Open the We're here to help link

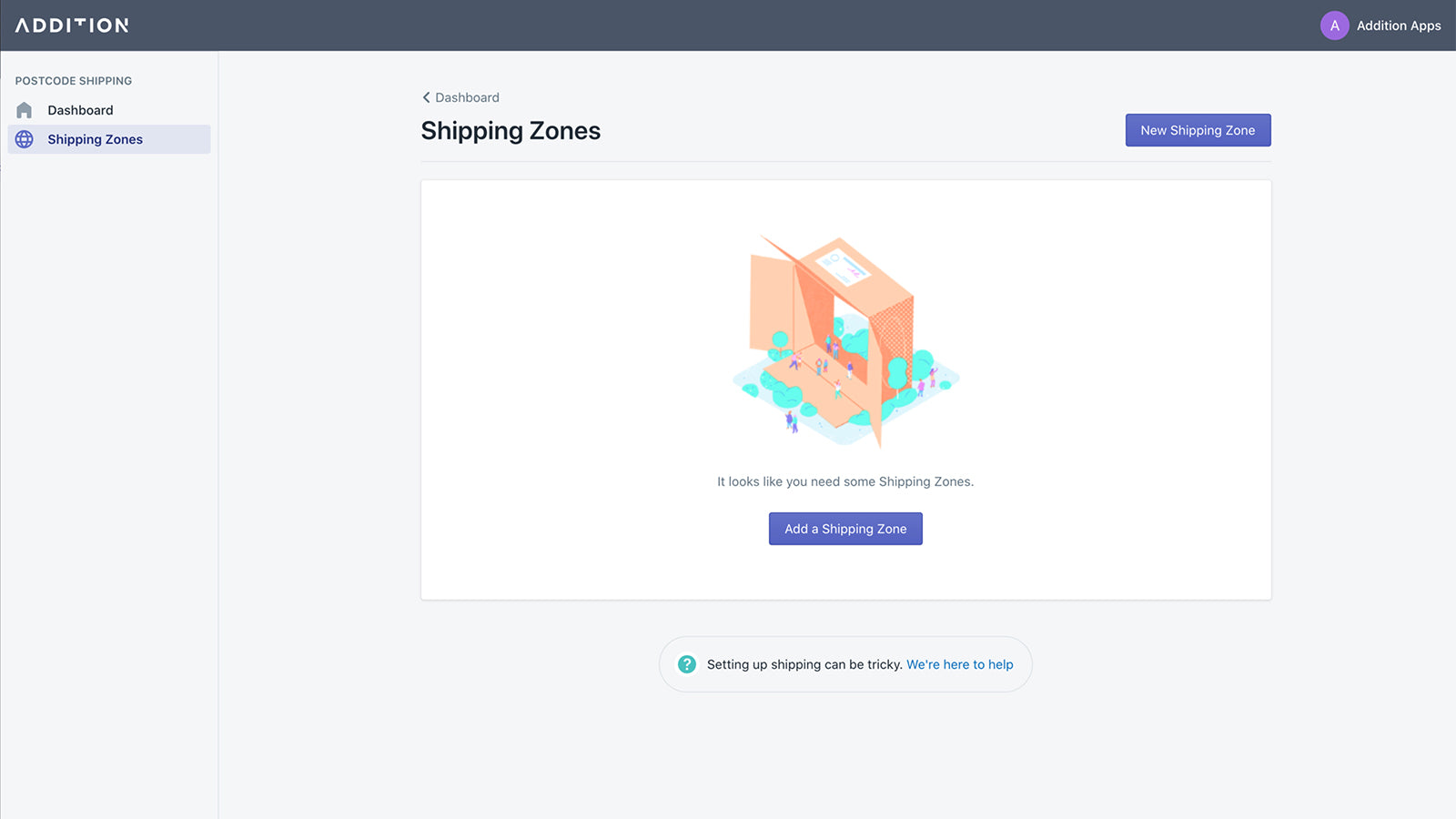(x=959, y=664)
